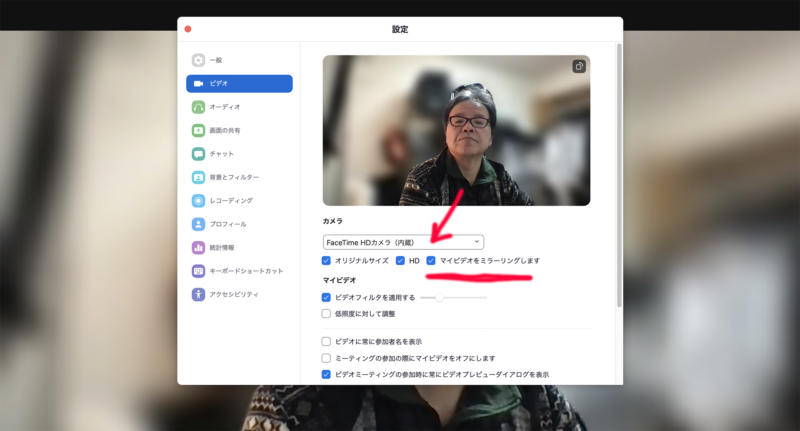Toggle the HD checkbox

point(400,261)
